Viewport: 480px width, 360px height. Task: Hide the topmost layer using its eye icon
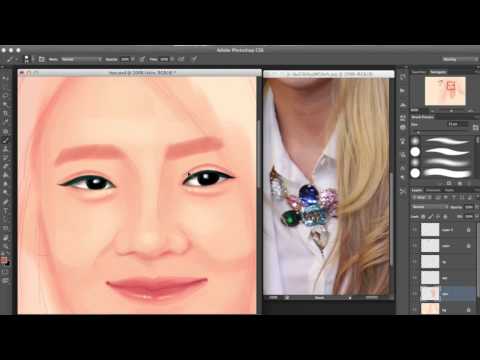point(415,230)
